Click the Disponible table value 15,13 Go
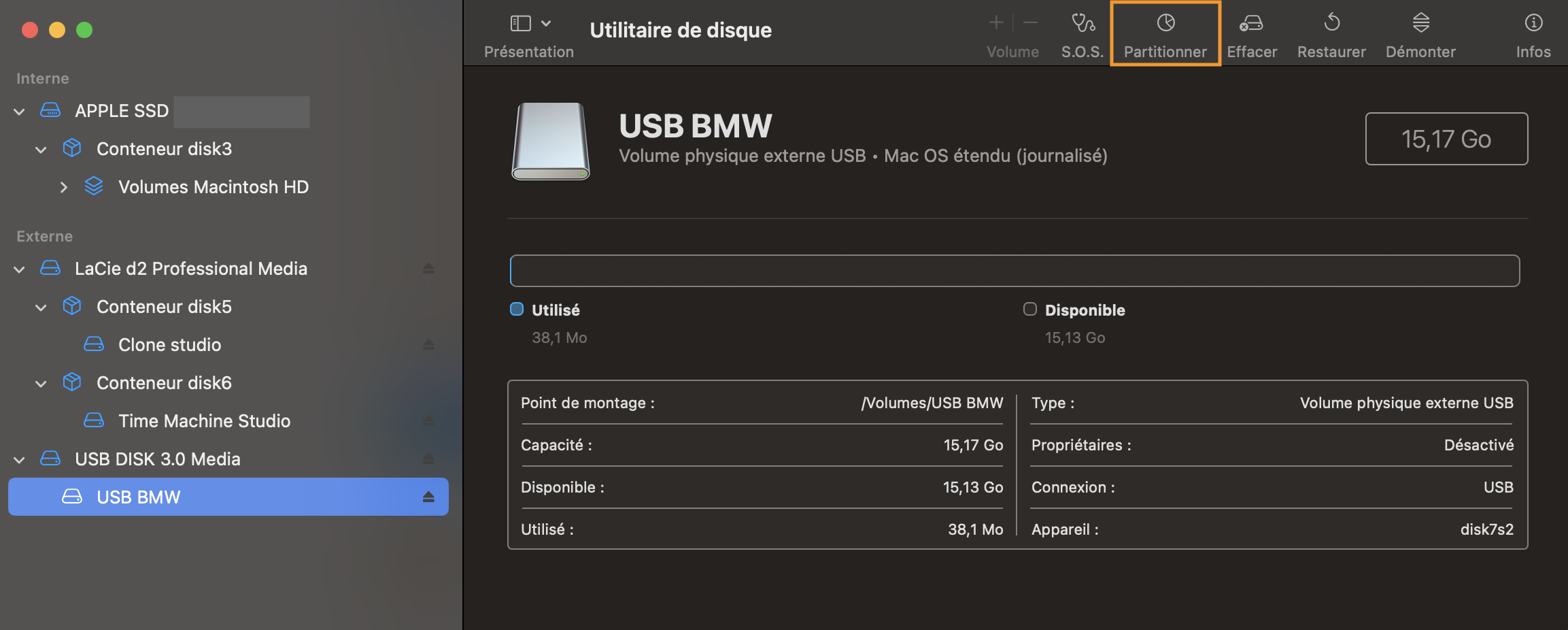1568x630 pixels. (x=973, y=487)
